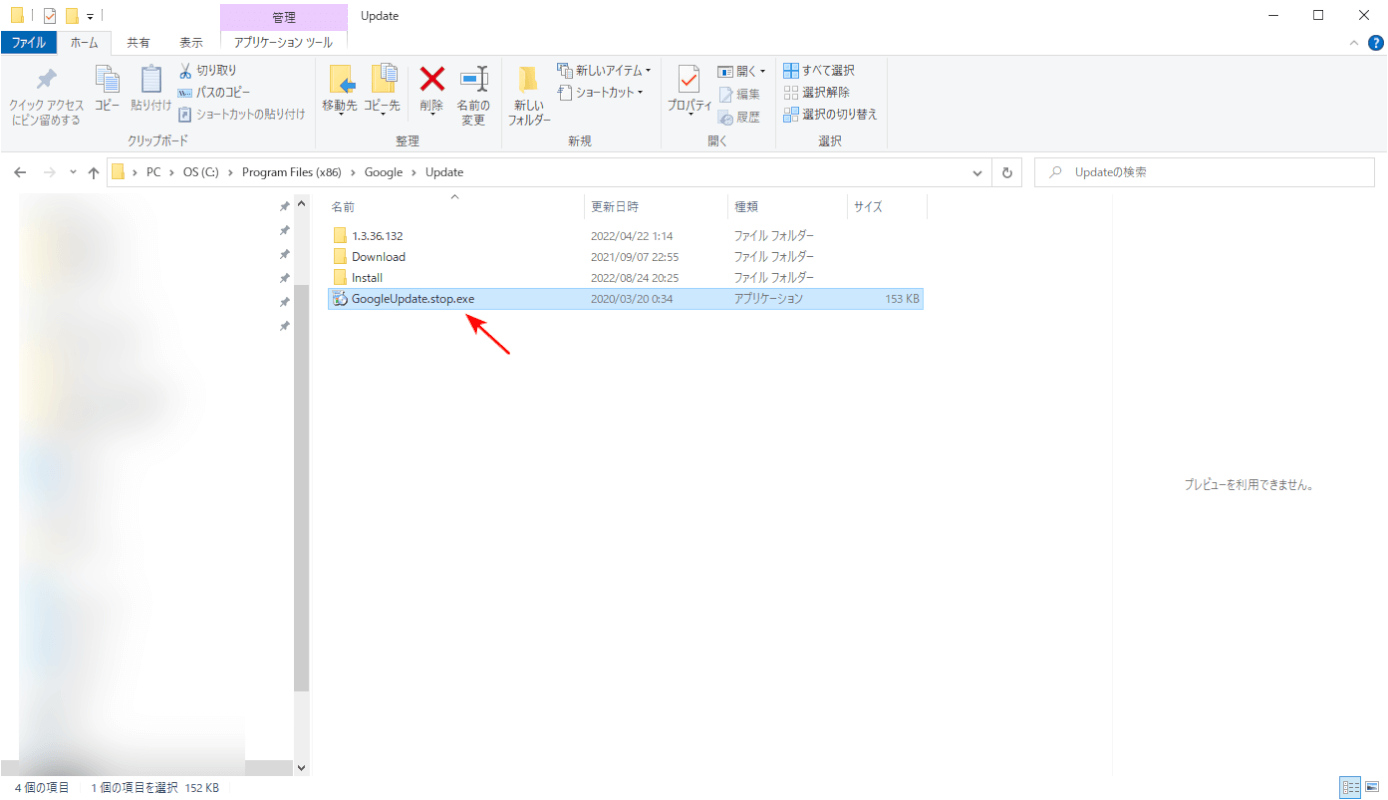Screen dimensions: 1388x800
Task: Open recent locations dropdown arrow
Action: (x=73, y=172)
